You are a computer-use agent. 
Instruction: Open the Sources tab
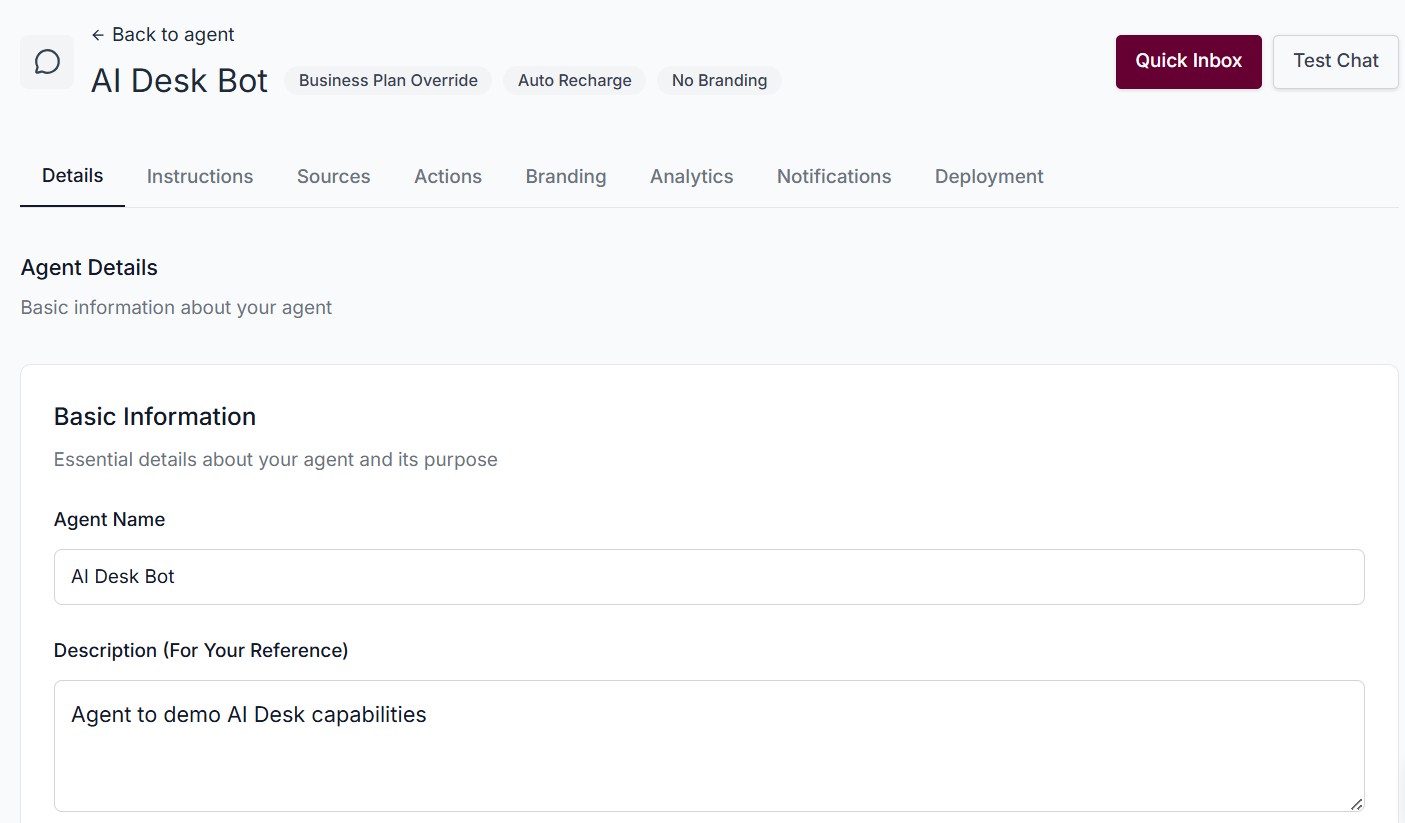(333, 176)
